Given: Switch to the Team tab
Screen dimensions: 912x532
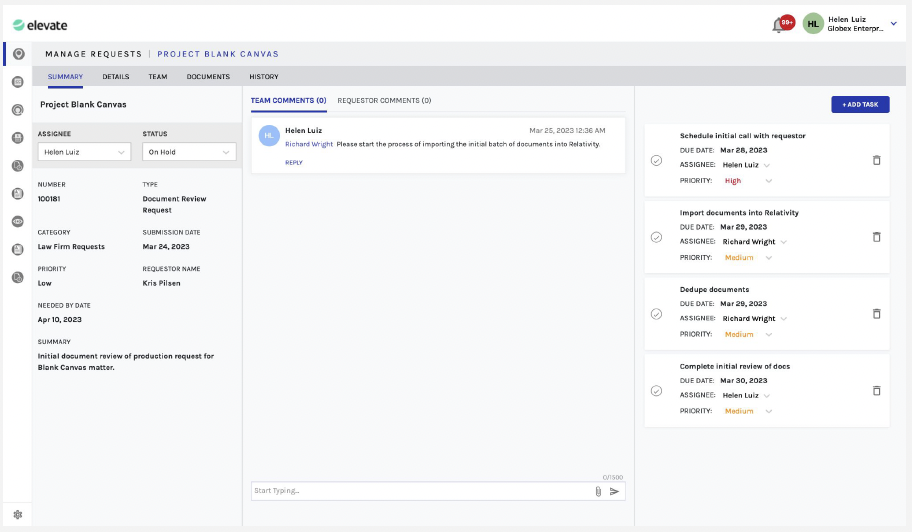Looking at the screenshot, I should point(158,77).
